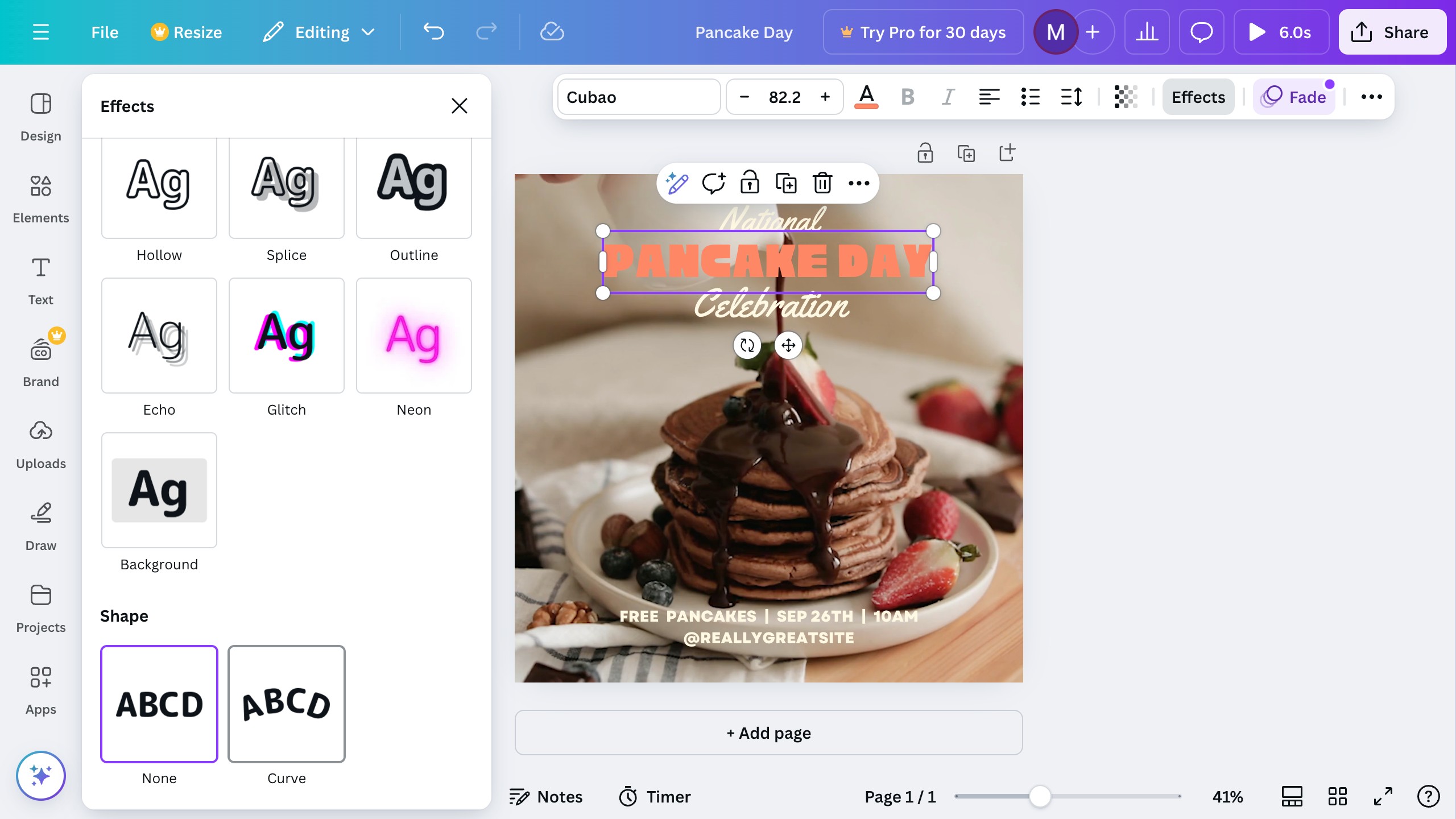Increase the font size with plus

click(x=825, y=97)
